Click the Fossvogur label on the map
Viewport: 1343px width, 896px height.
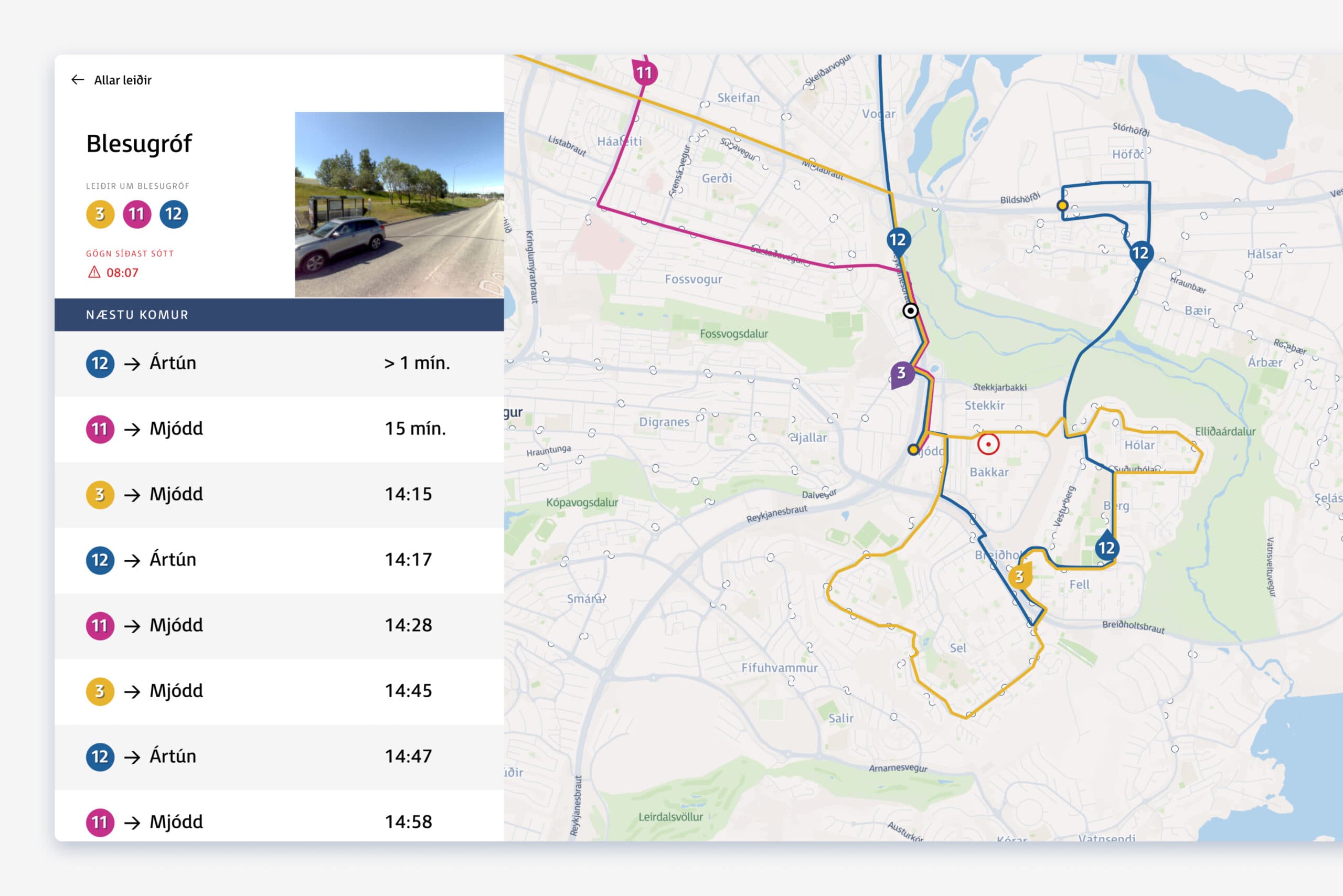point(693,280)
